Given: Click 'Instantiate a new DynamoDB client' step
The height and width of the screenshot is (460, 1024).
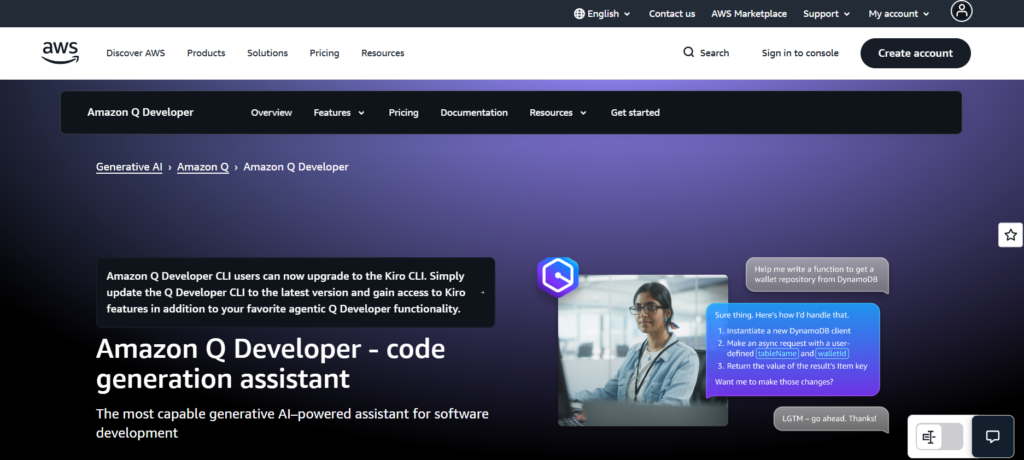Looking at the screenshot, I should coord(788,331).
